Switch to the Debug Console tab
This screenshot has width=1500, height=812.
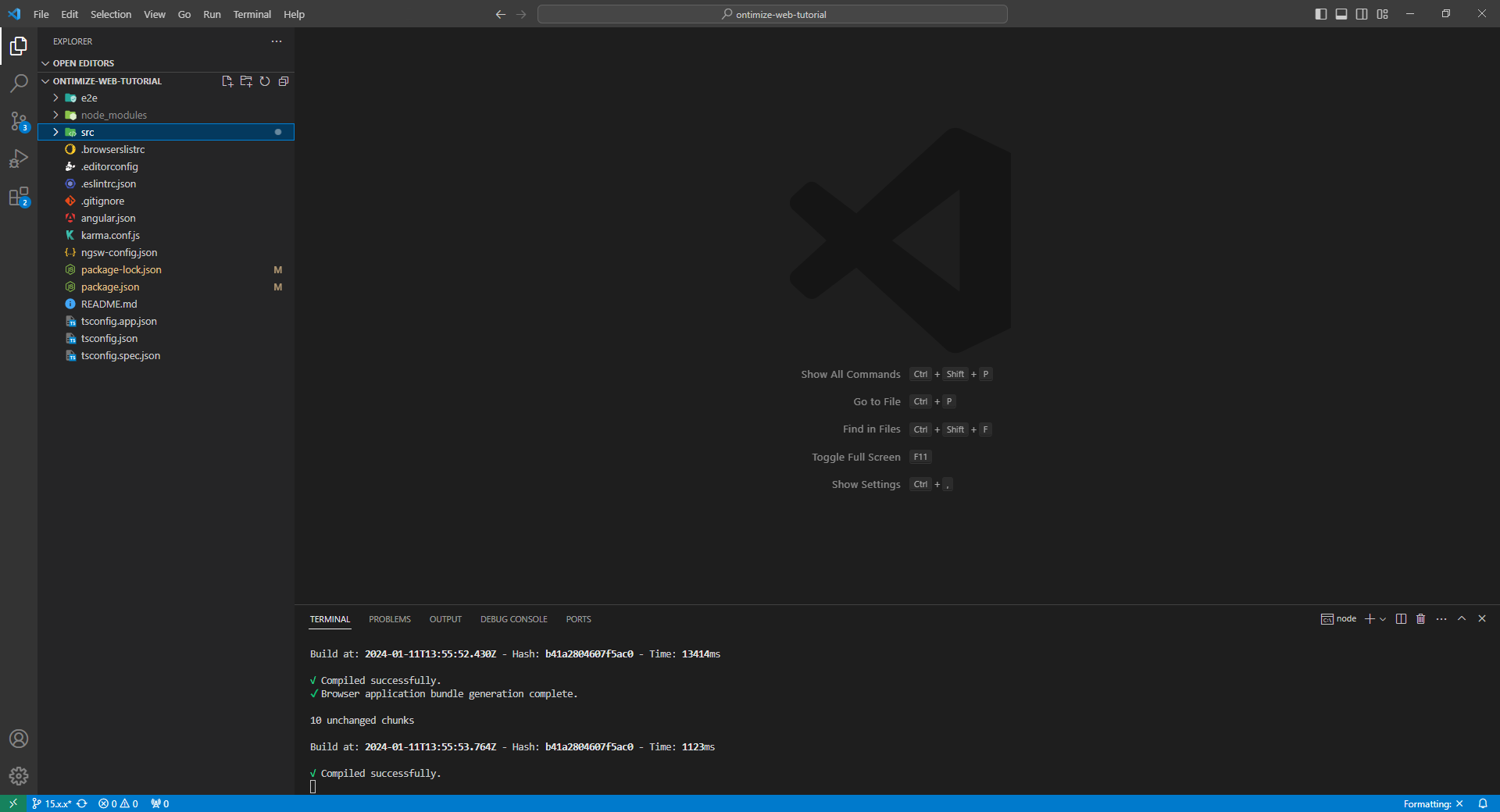(514, 619)
